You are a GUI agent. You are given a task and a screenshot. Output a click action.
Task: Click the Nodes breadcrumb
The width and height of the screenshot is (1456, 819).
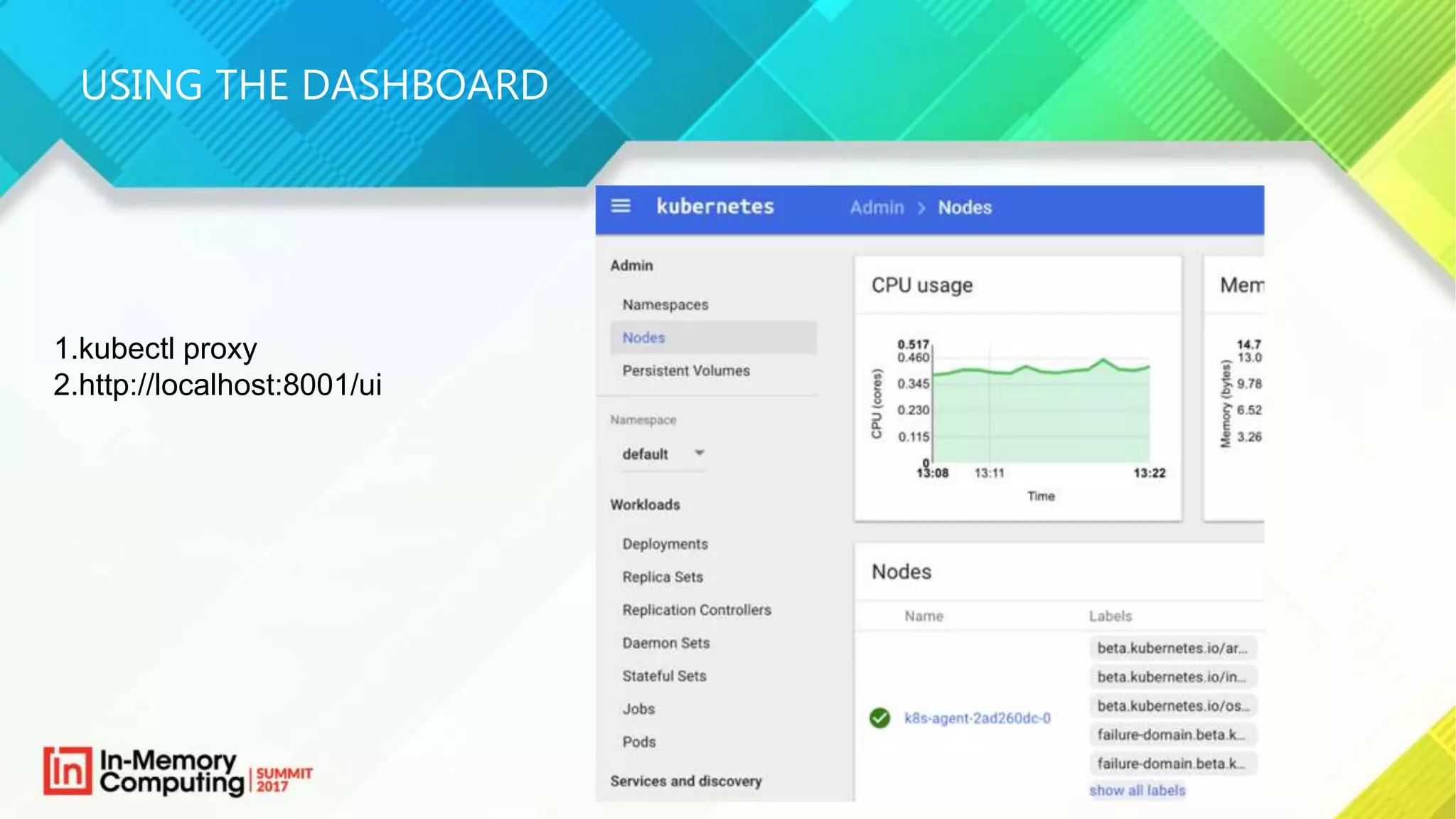[x=965, y=208]
